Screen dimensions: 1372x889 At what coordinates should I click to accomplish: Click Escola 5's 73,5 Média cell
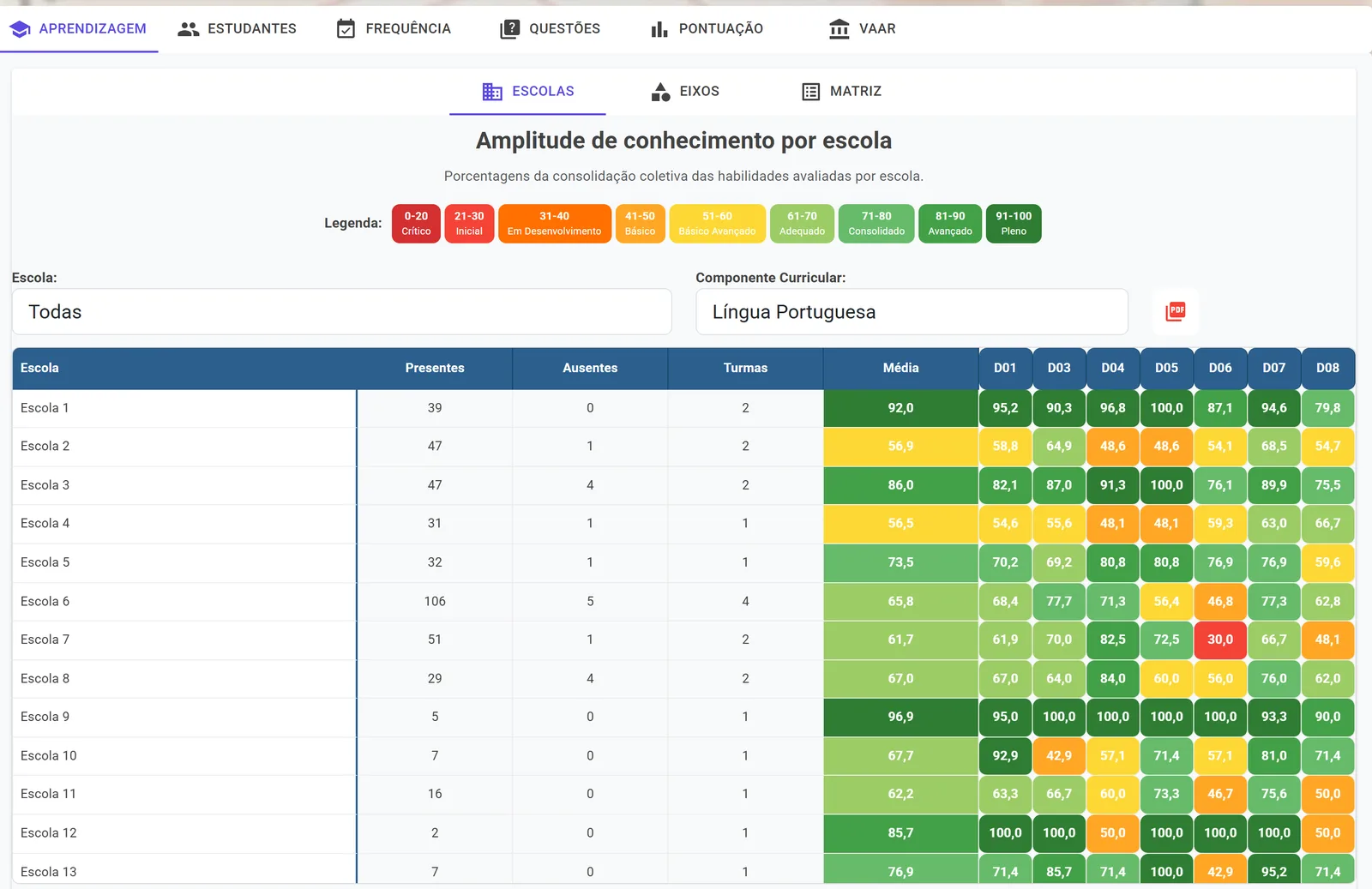[900, 562]
